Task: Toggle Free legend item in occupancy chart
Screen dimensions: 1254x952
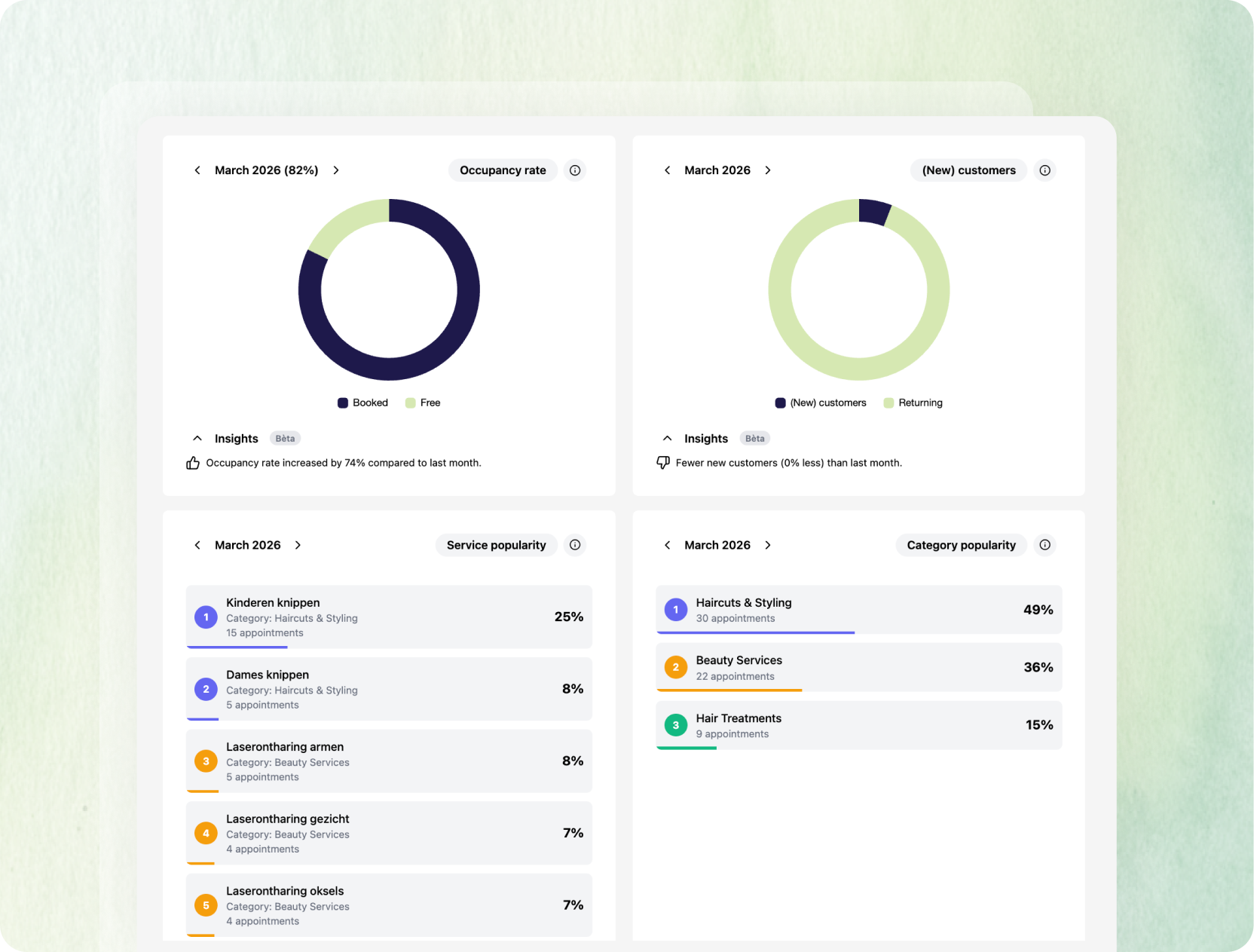Action: pyautogui.click(x=423, y=403)
